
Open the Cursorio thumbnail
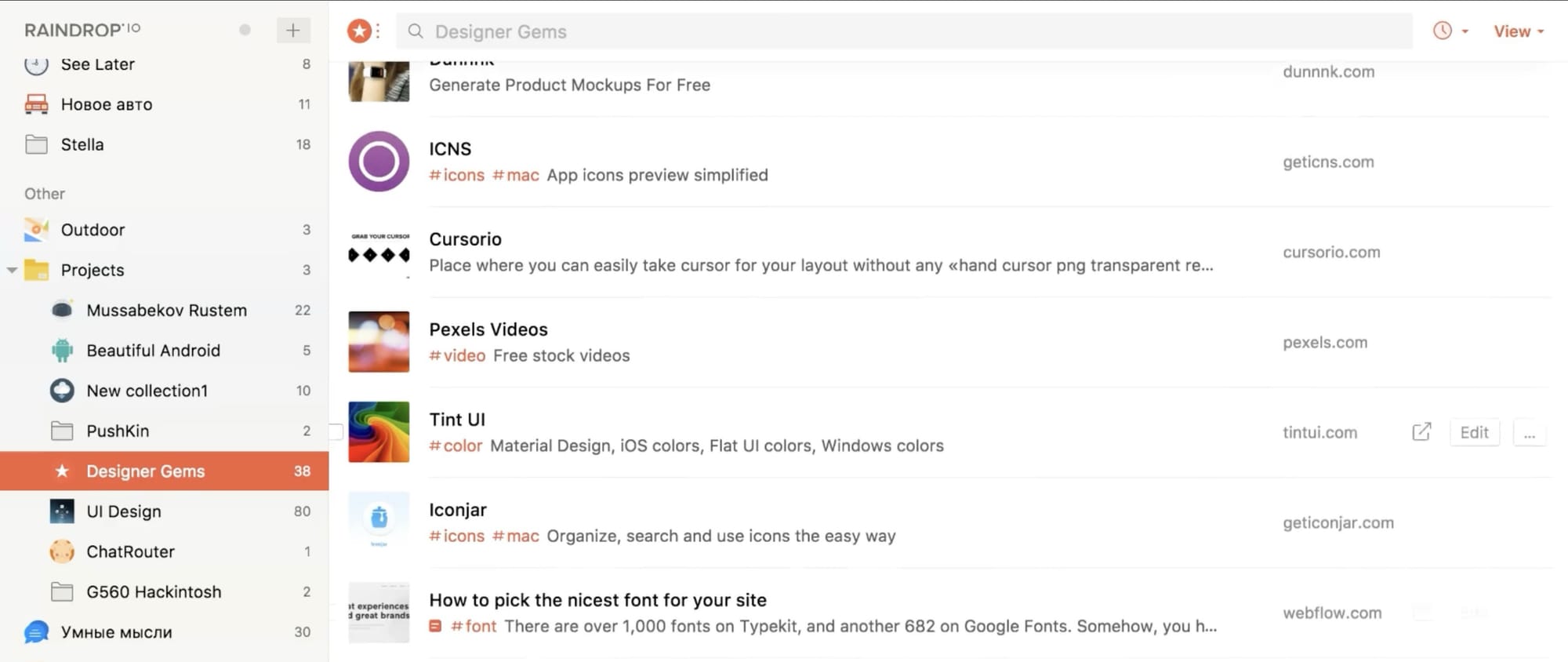pyautogui.click(x=379, y=252)
